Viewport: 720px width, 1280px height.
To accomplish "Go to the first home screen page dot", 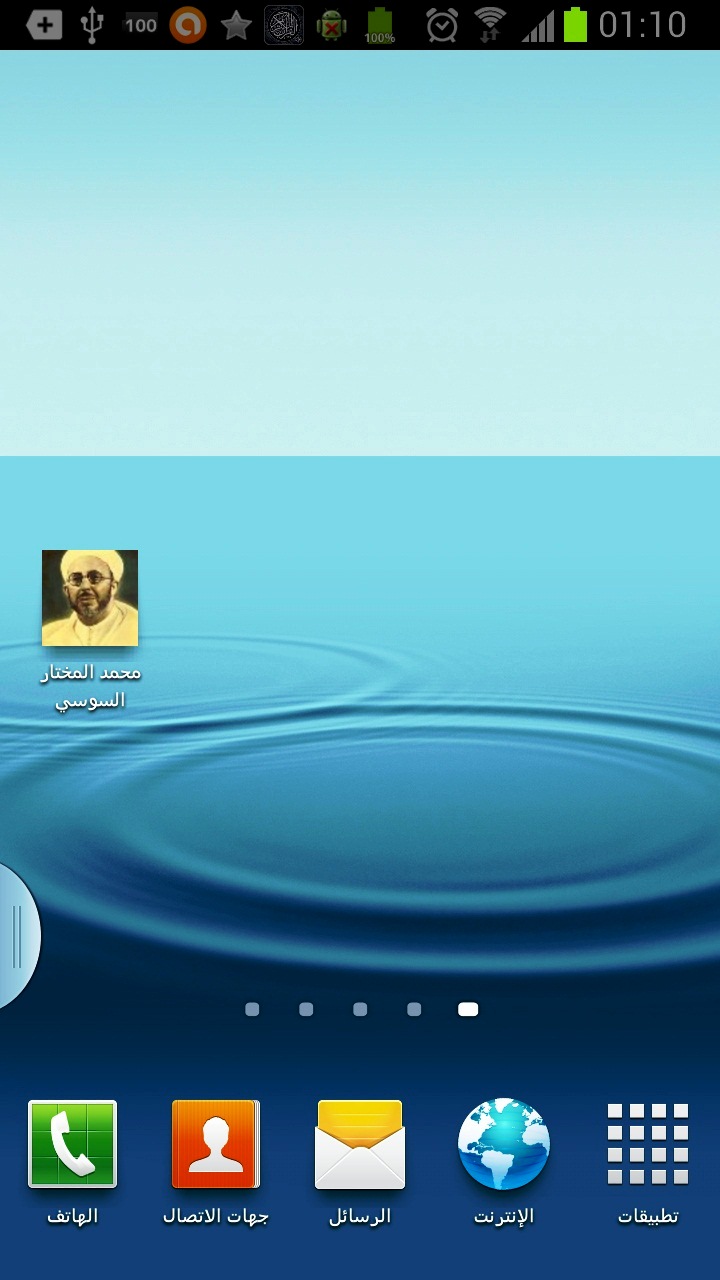I will point(252,1010).
